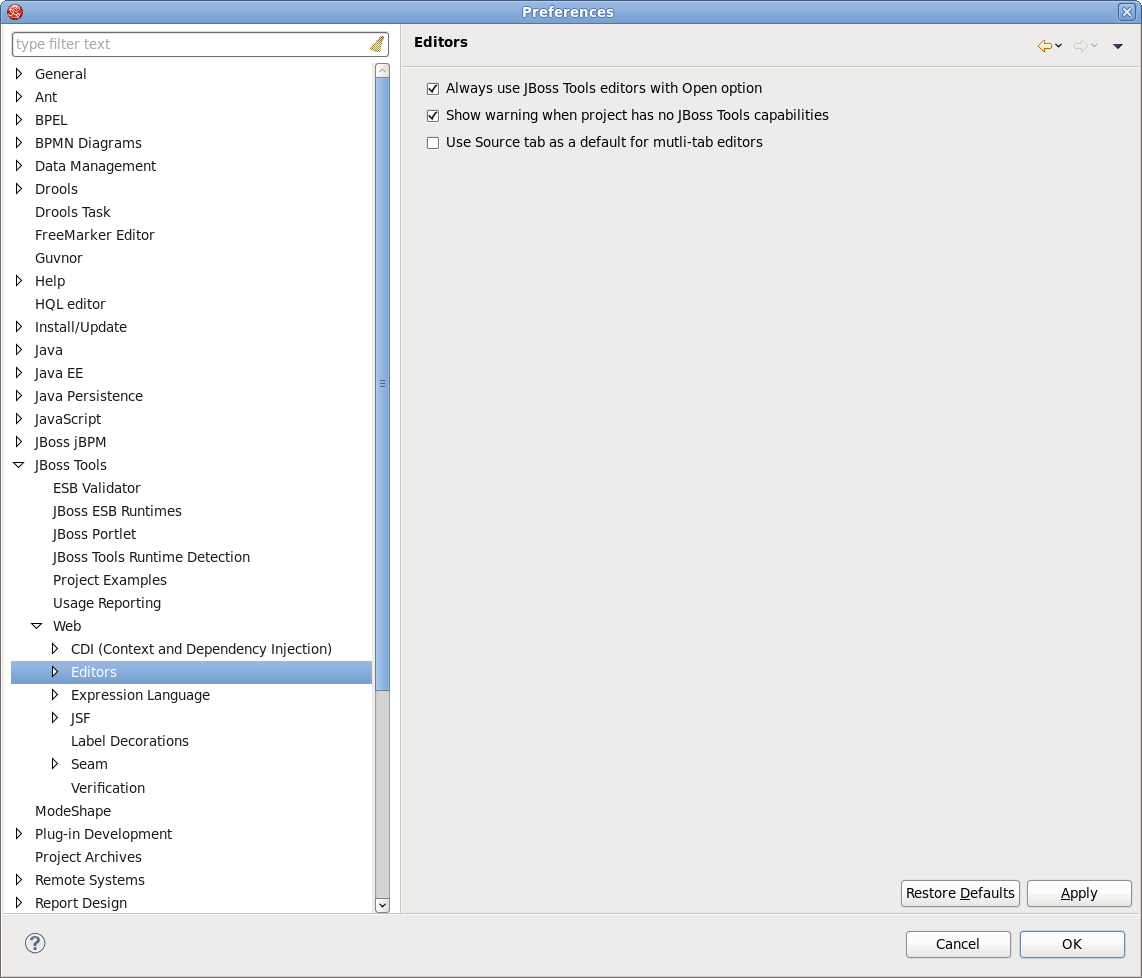Disable Always use JBoss Tools editors option

tap(433, 89)
